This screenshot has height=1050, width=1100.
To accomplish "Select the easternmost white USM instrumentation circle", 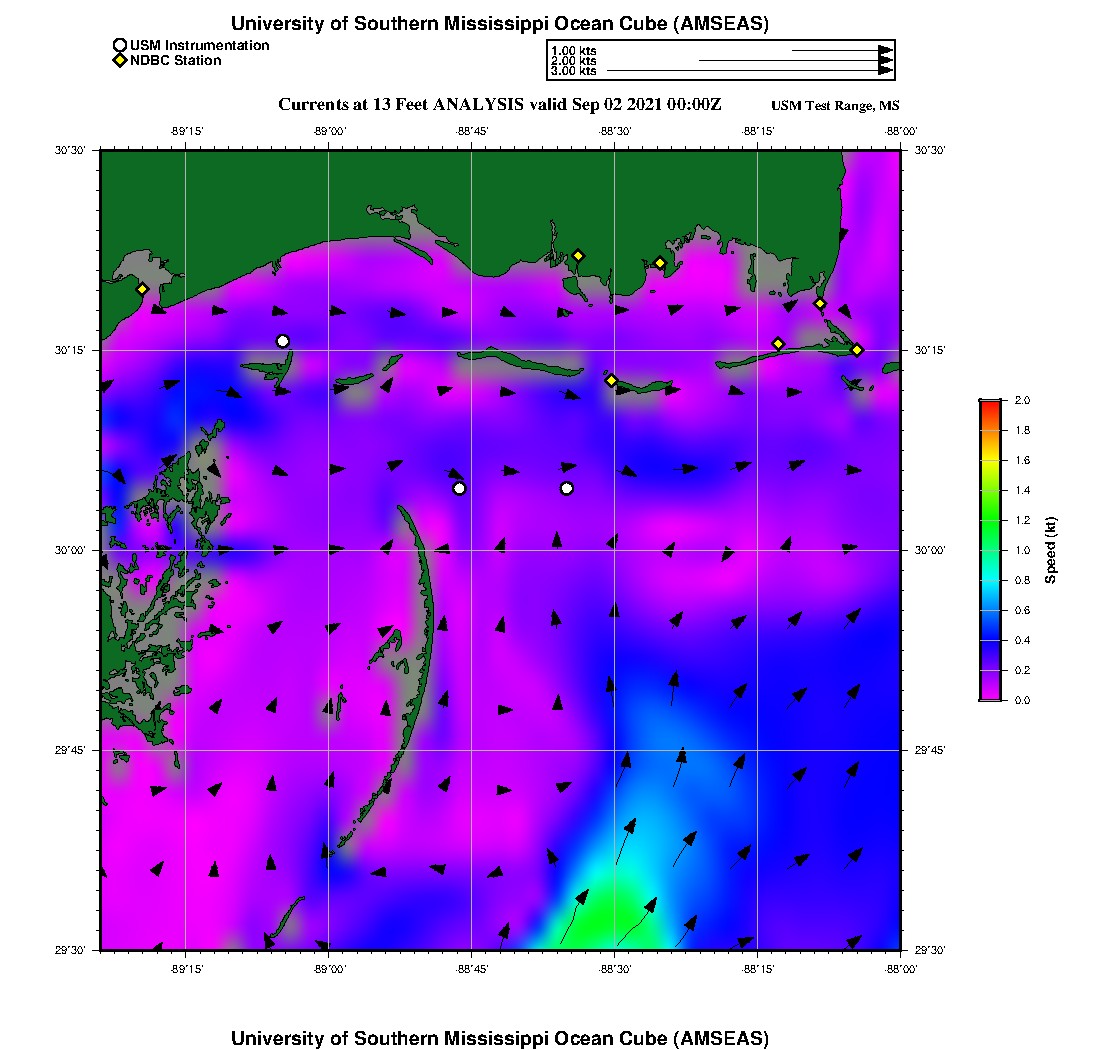I will 567,488.
